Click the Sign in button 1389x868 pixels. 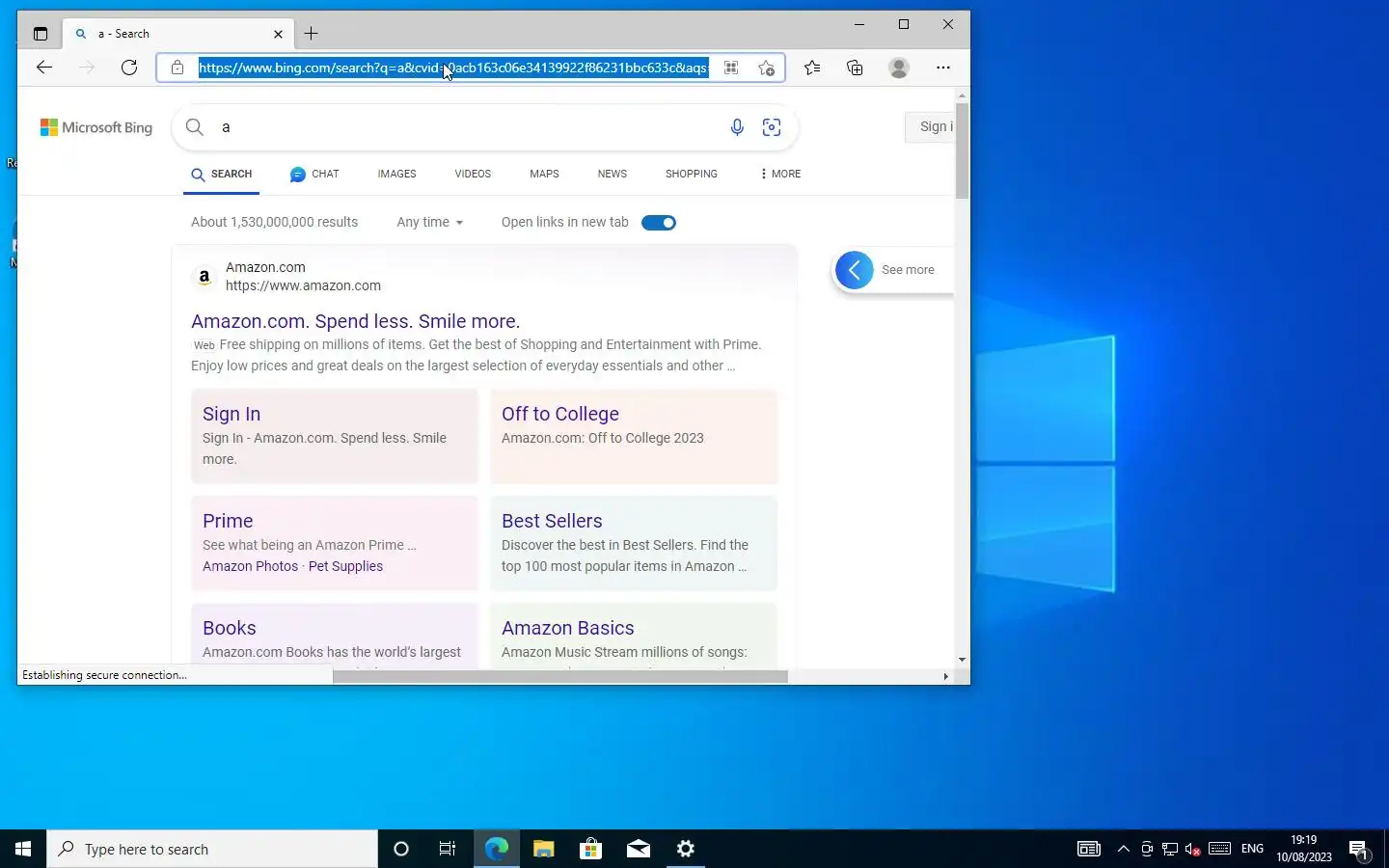[x=930, y=126]
